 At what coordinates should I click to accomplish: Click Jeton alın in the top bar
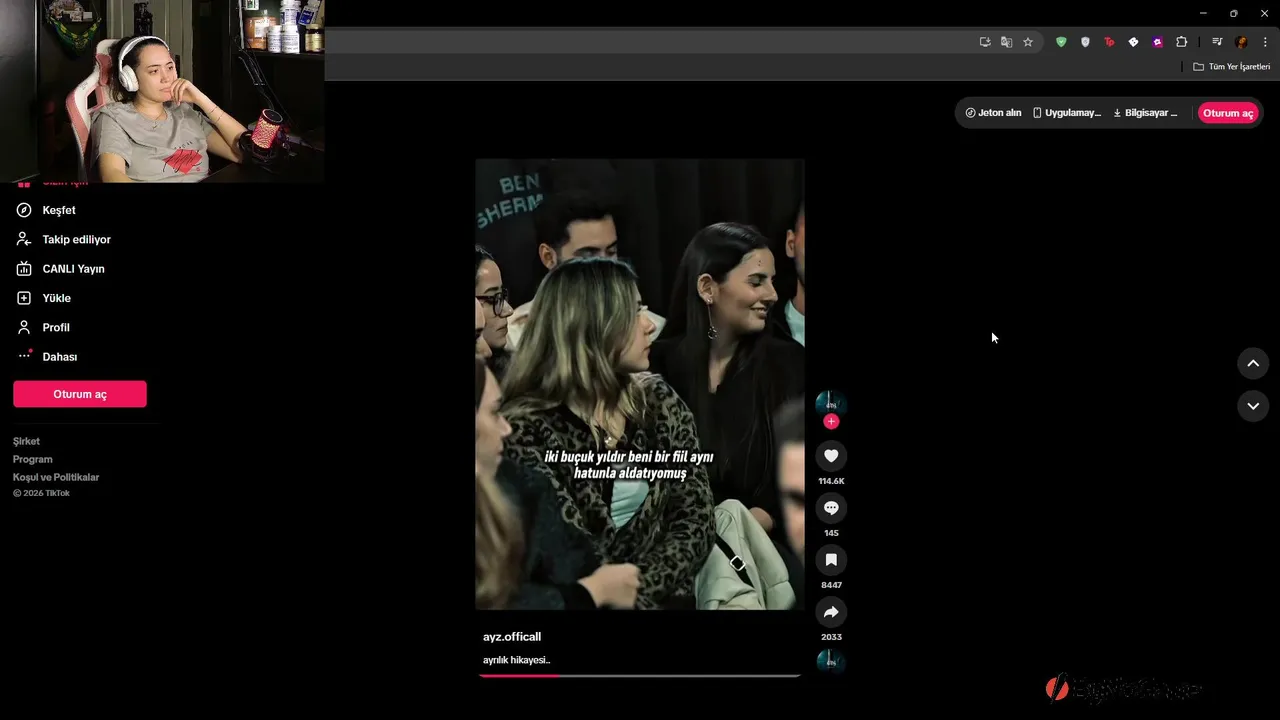click(993, 113)
